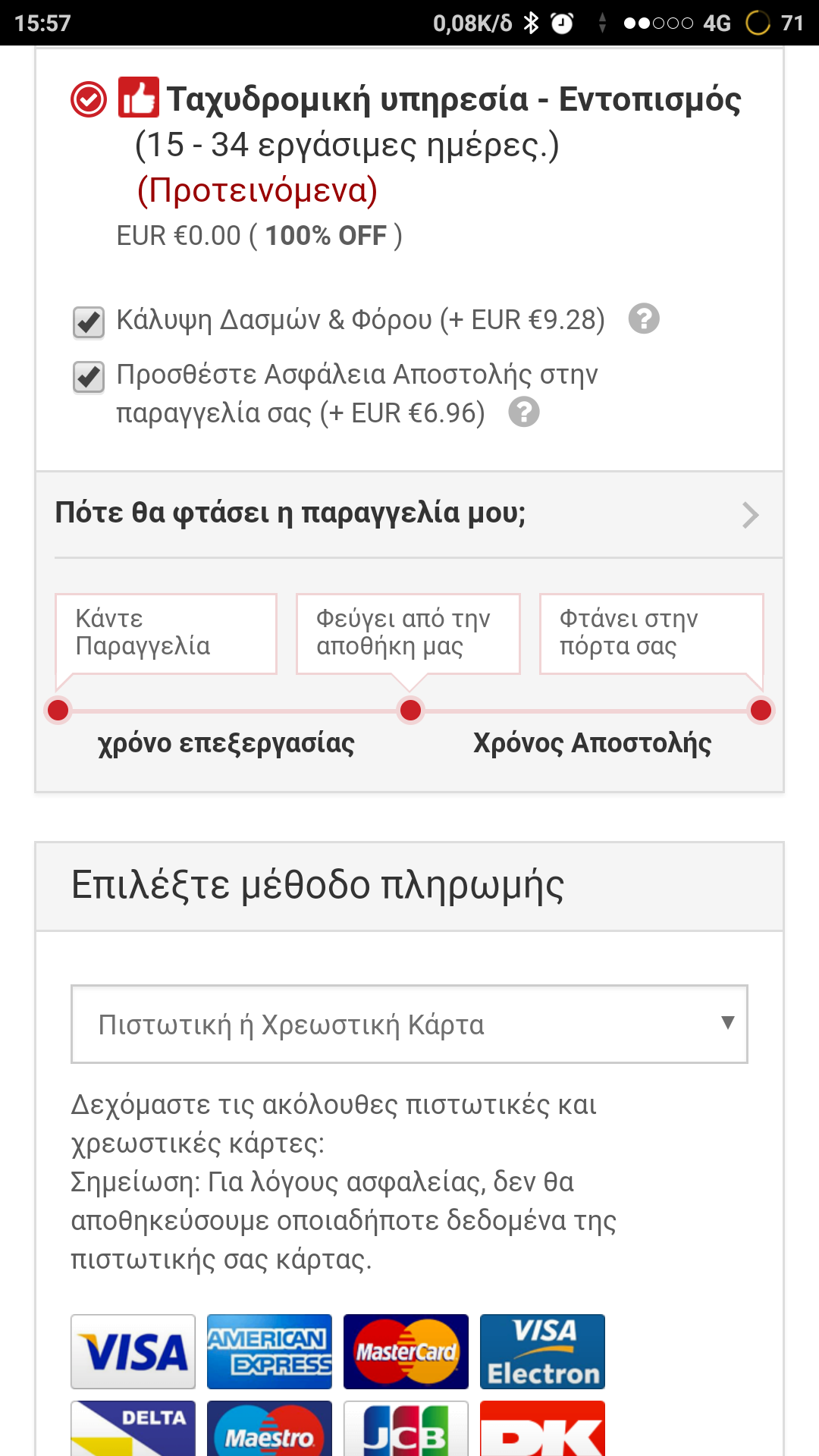Open the Πιστωτική ή Χρεωστική Κάρτα dropdown
Image resolution: width=819 pixels, height=1456 pixels.
(x=409, y=1024)
